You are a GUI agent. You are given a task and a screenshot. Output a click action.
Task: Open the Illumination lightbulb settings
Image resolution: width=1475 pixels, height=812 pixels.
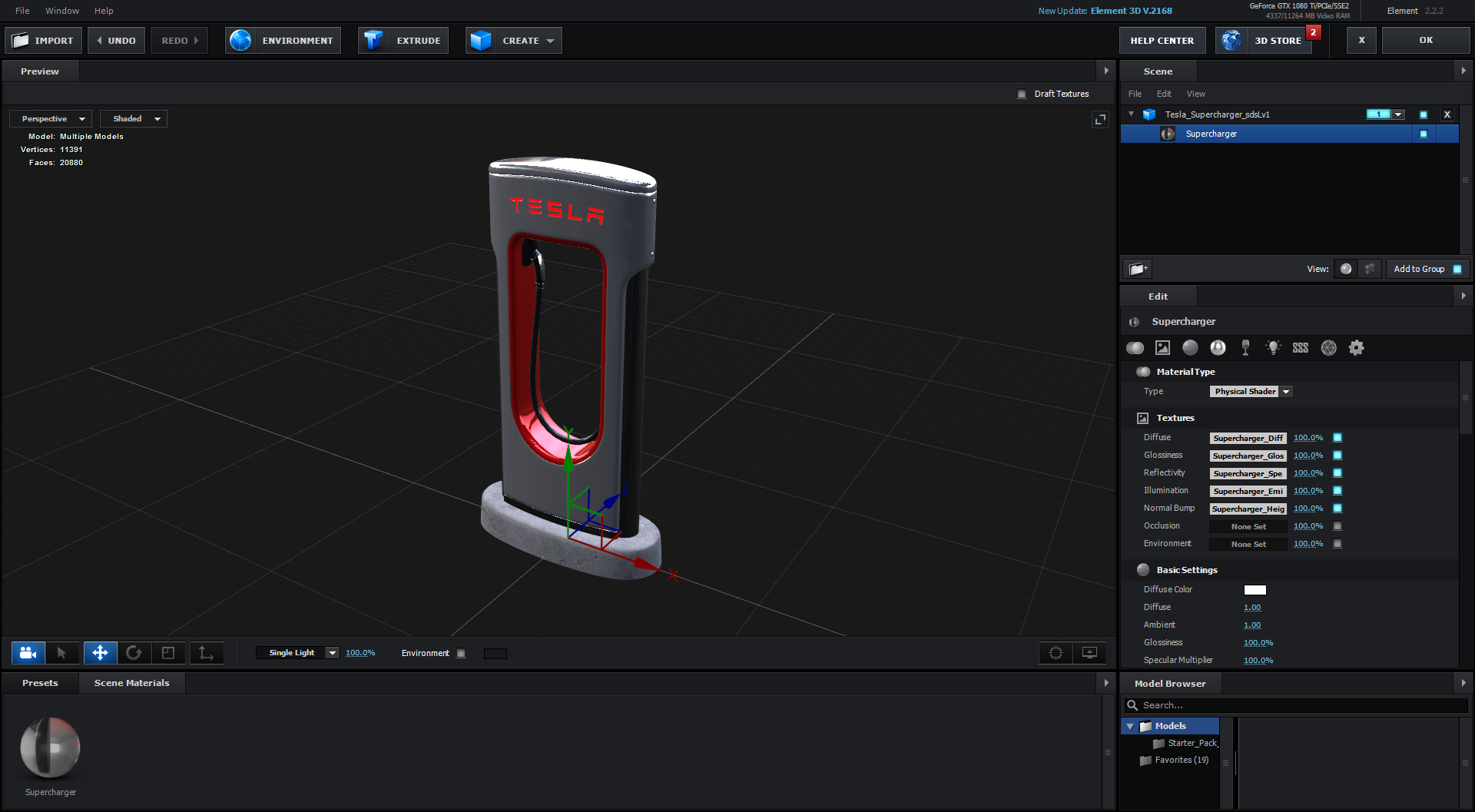[1273, 348]
